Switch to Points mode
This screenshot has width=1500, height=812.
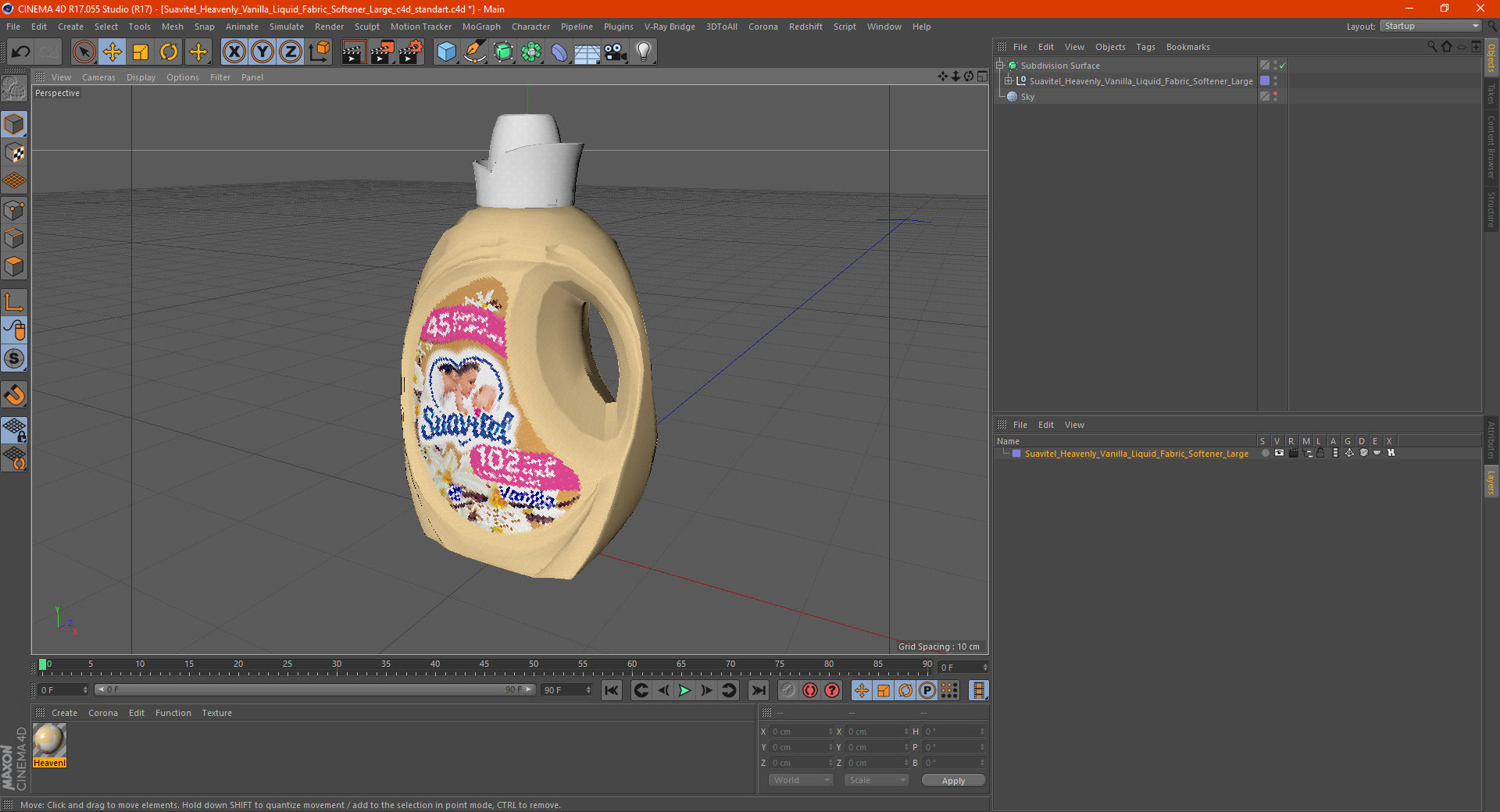click(14, 210)
